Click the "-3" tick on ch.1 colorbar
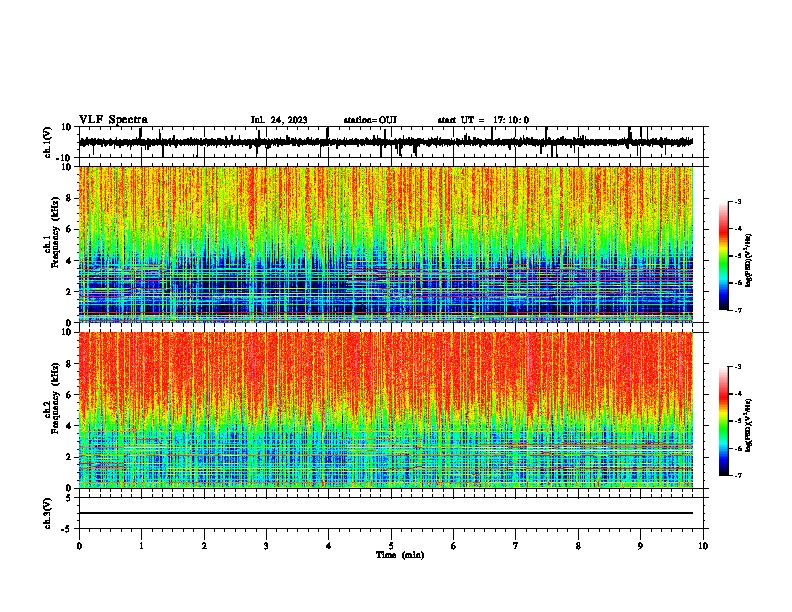The width and height of the screenshot is (792, 612). 737,201
